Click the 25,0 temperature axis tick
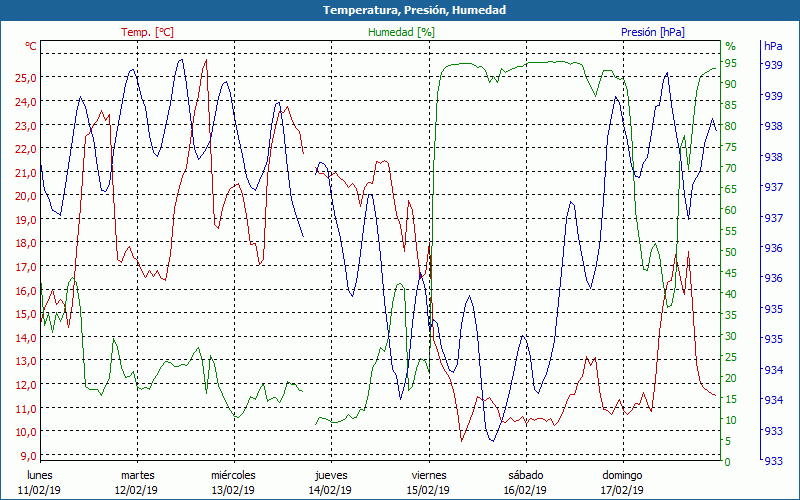 click(27, 78)
